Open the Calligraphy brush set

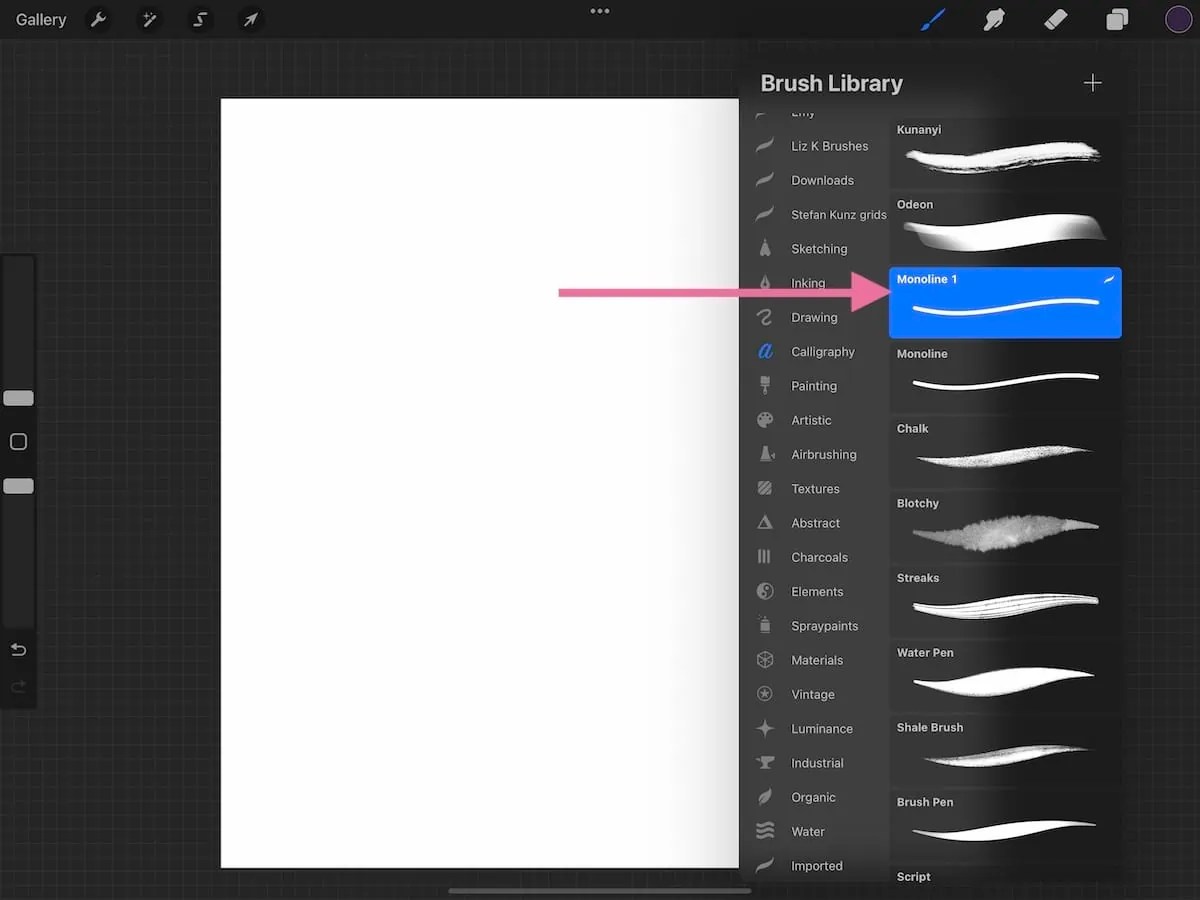click(823, 351)
